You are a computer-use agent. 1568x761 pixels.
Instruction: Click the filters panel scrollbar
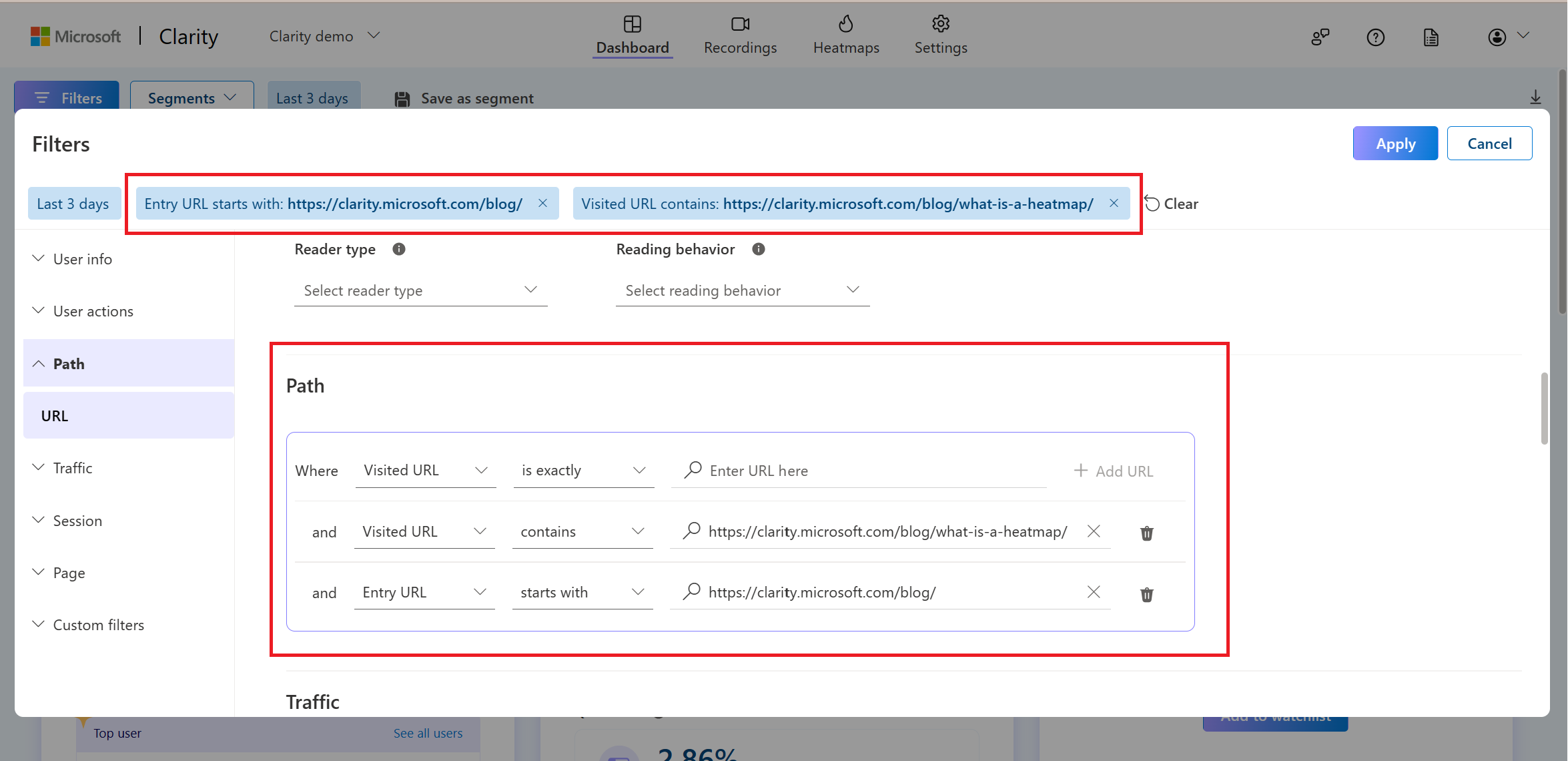point(1544,409)
